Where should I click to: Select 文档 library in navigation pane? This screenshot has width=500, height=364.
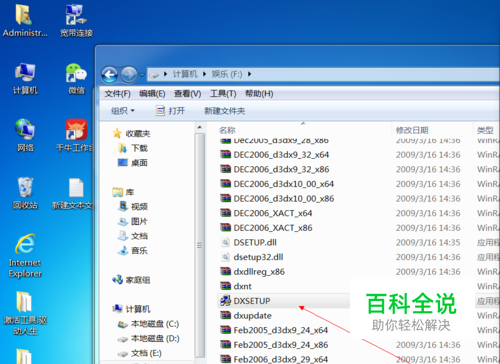click(x=133, y=236)
